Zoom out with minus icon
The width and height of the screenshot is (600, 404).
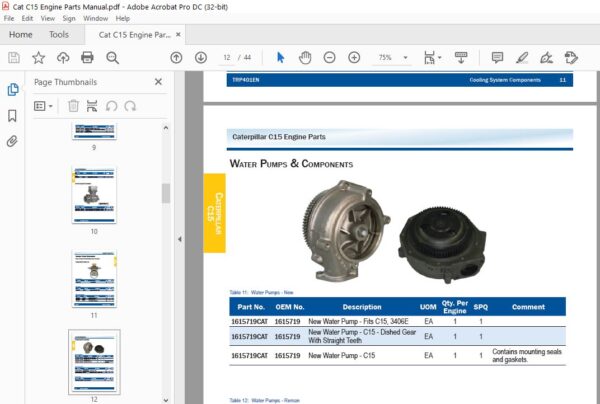329,58
